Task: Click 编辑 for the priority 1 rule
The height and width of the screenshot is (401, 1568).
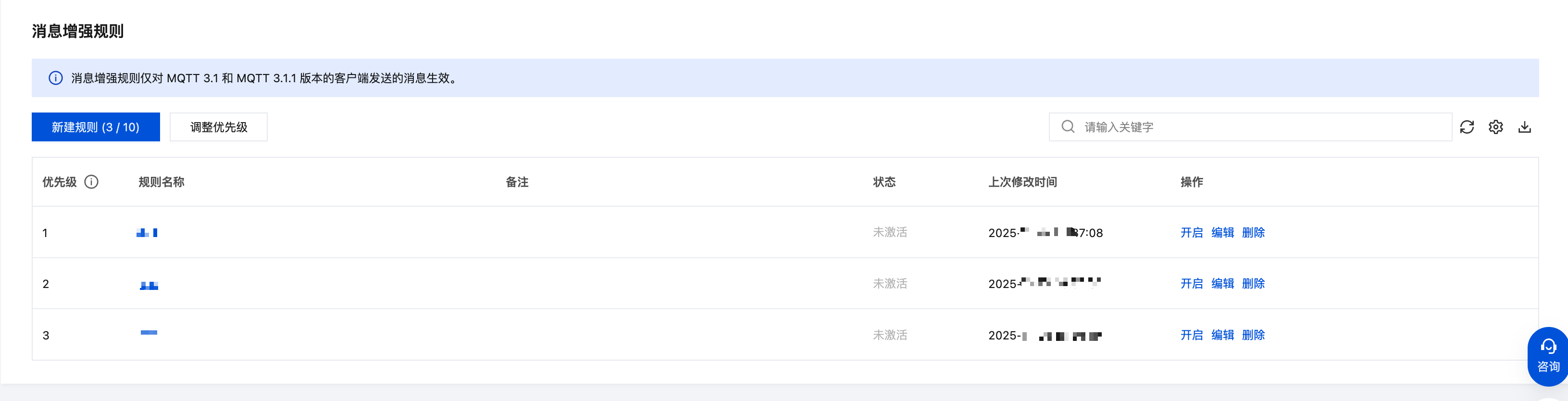Action: [1222, 232]
